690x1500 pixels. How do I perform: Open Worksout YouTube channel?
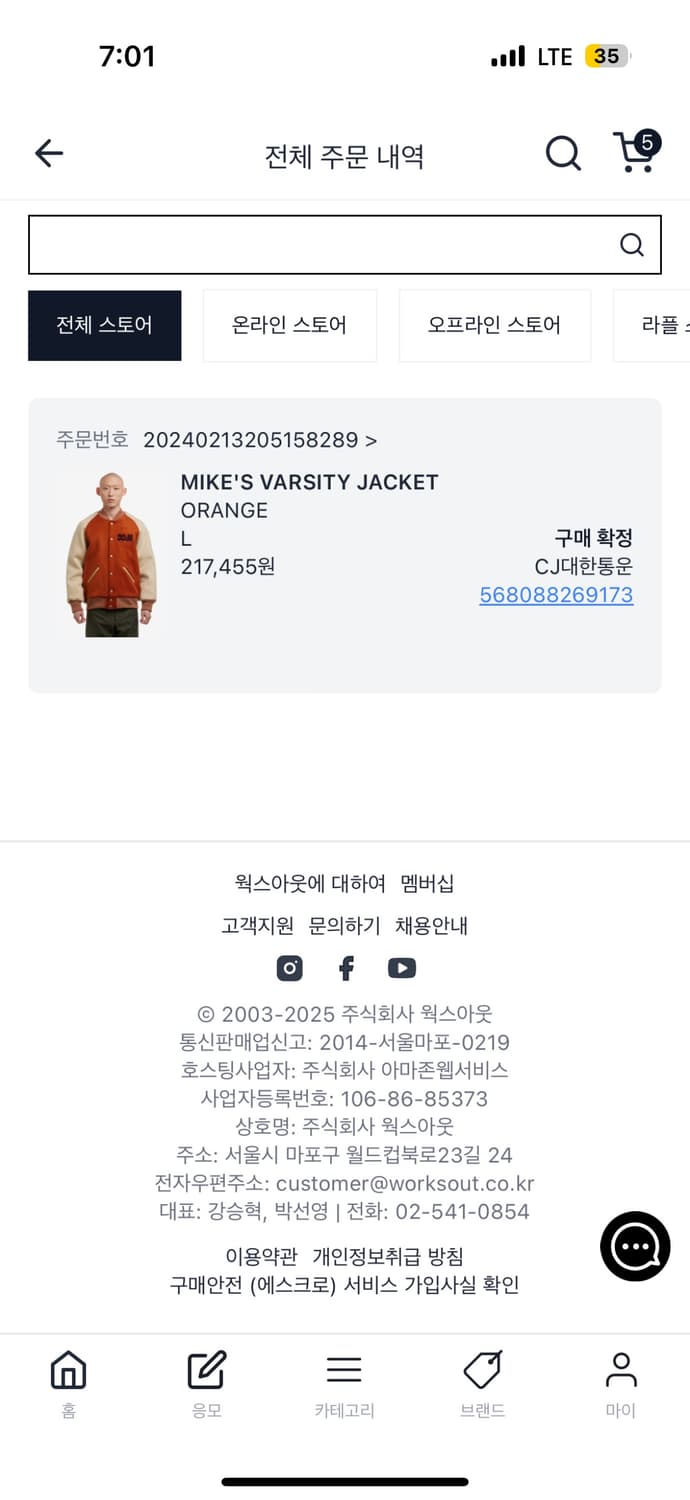click(x=402, y=968)
